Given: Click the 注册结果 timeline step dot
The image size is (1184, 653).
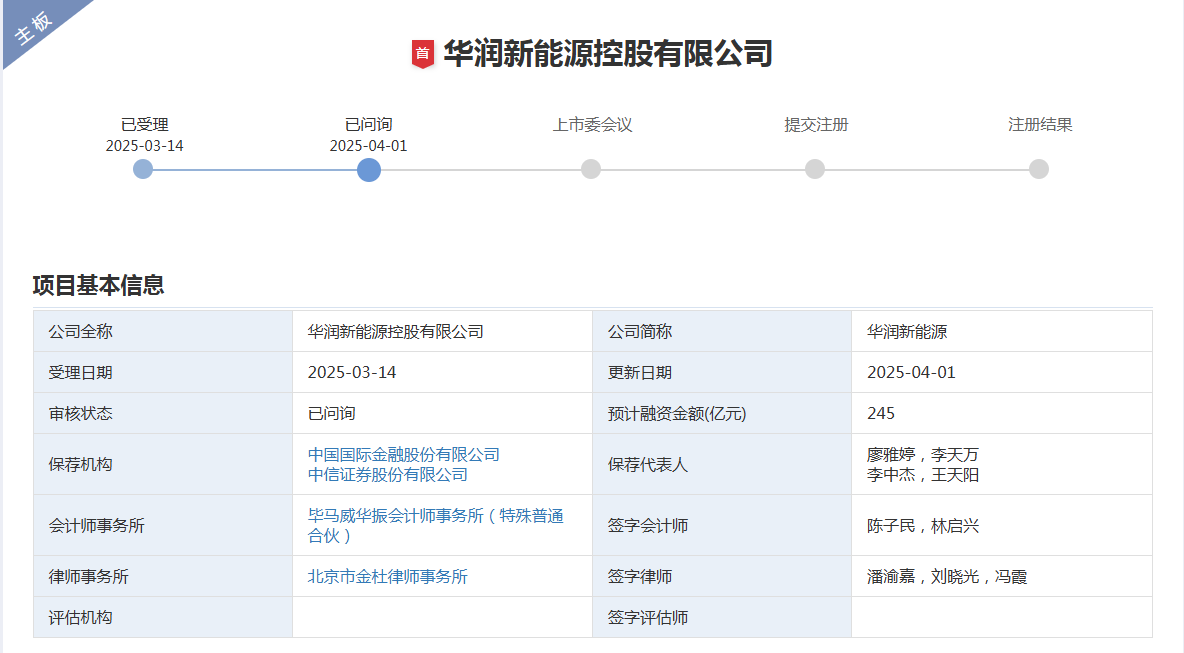Looking at the screenshot, I should coord(1039,169).
